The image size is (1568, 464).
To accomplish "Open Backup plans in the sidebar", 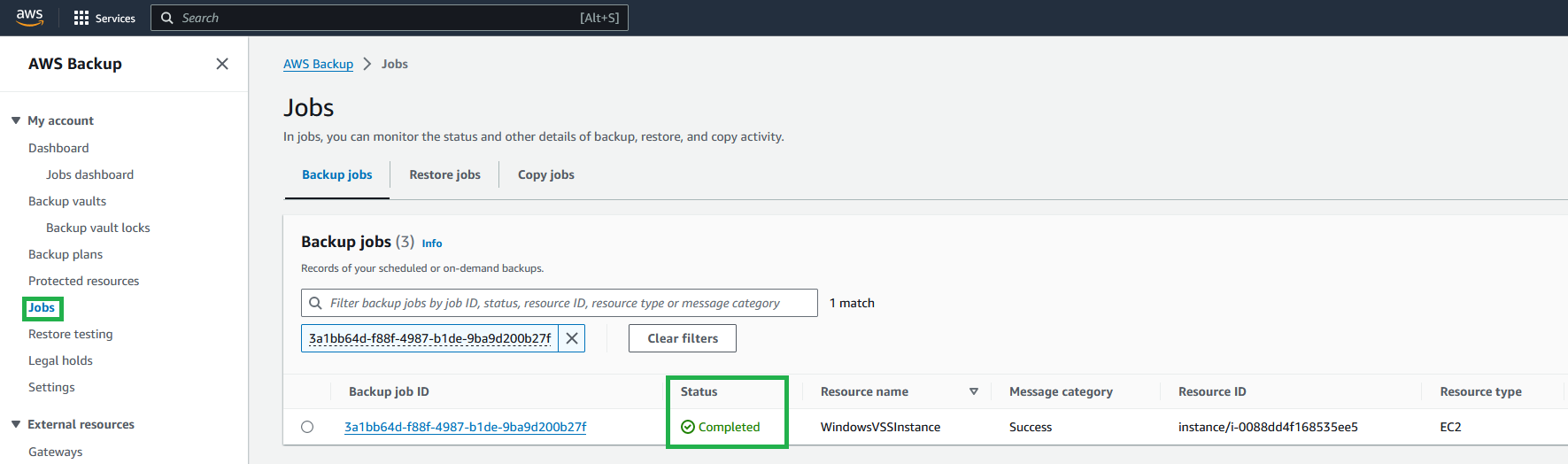I will coord(66,254).
